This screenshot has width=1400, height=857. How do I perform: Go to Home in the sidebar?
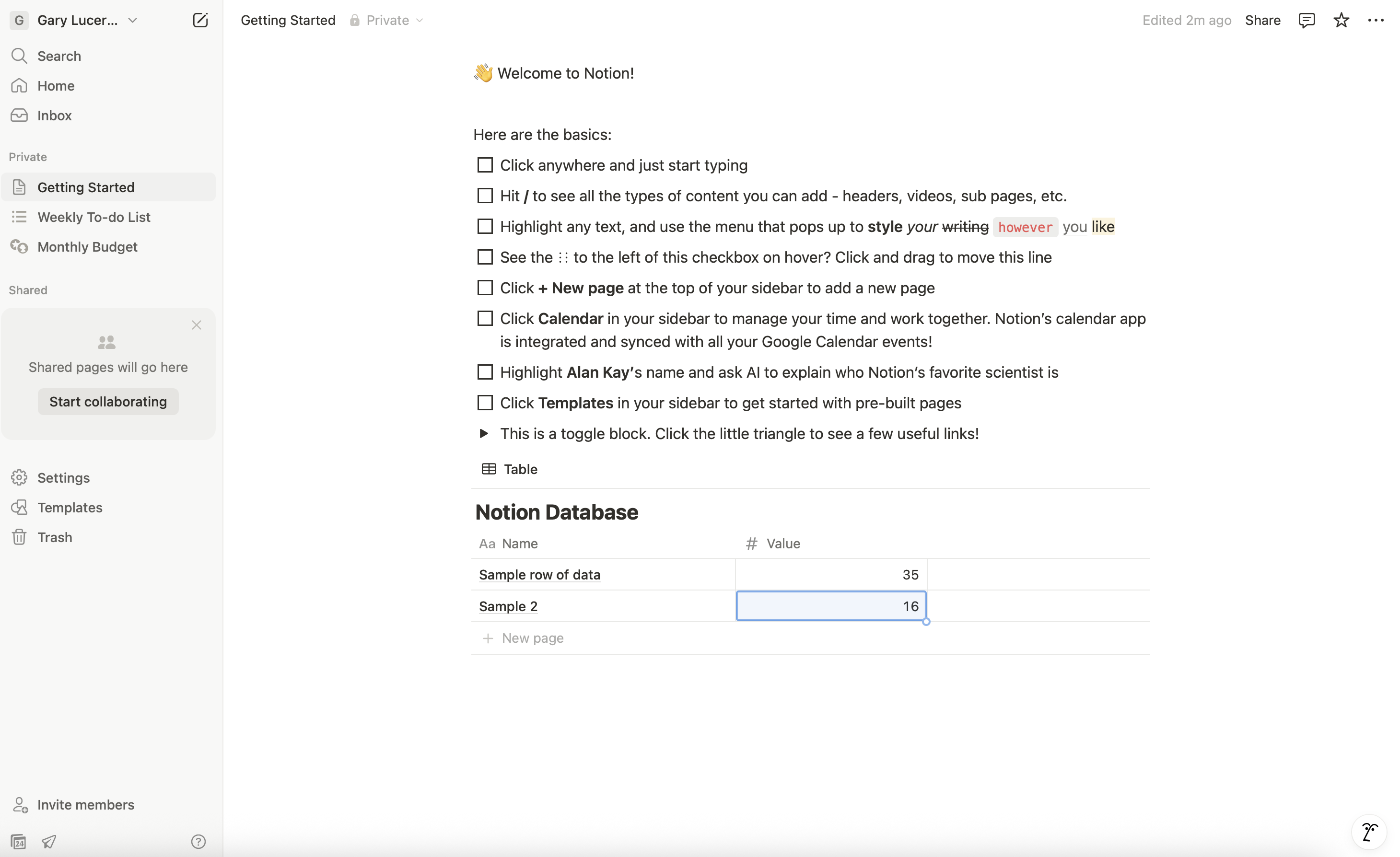click(x=108, y=86)
